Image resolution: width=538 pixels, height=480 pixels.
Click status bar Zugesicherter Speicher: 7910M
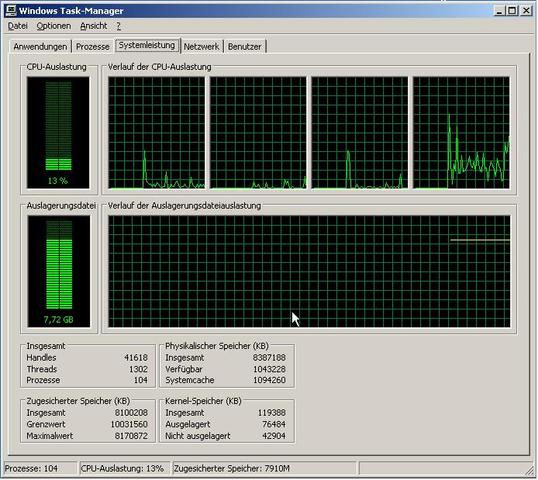(x=265, y=469)
